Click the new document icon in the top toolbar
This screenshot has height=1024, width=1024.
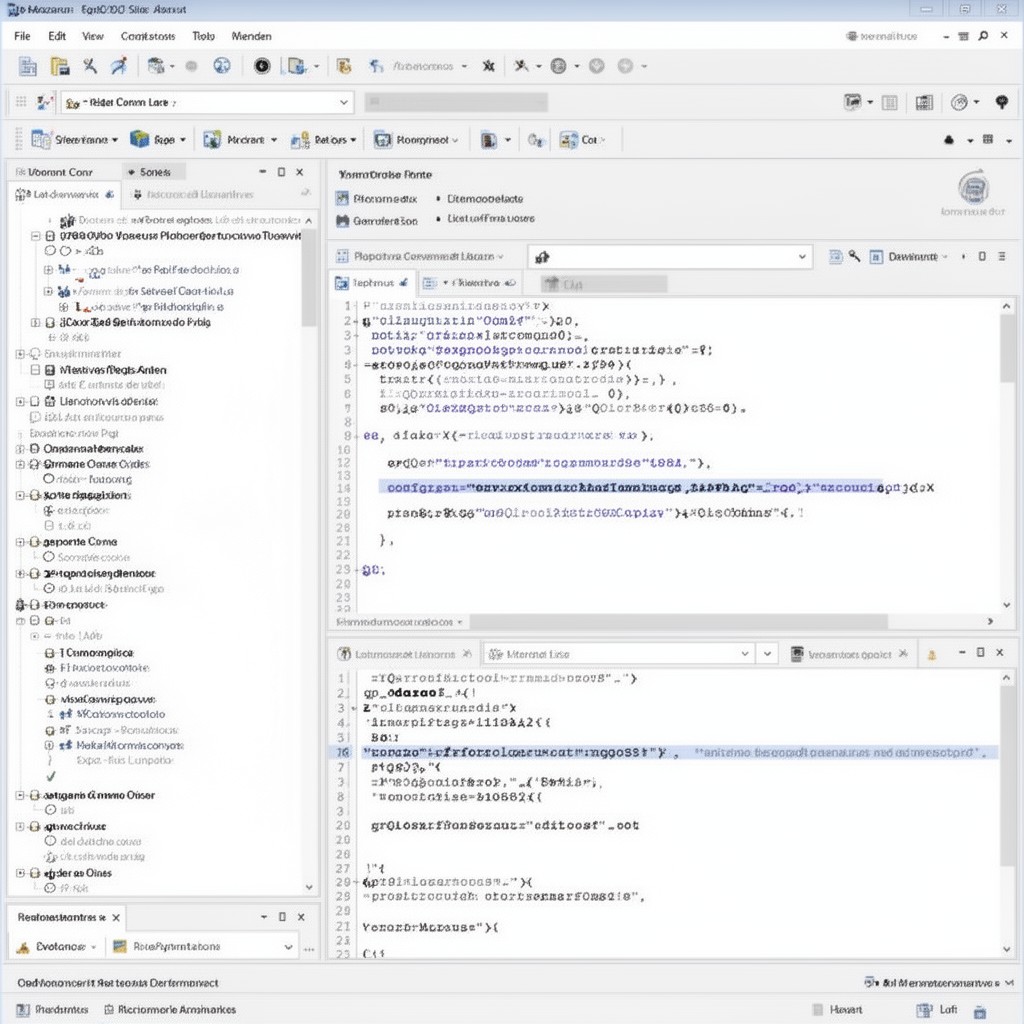[27, 66]
